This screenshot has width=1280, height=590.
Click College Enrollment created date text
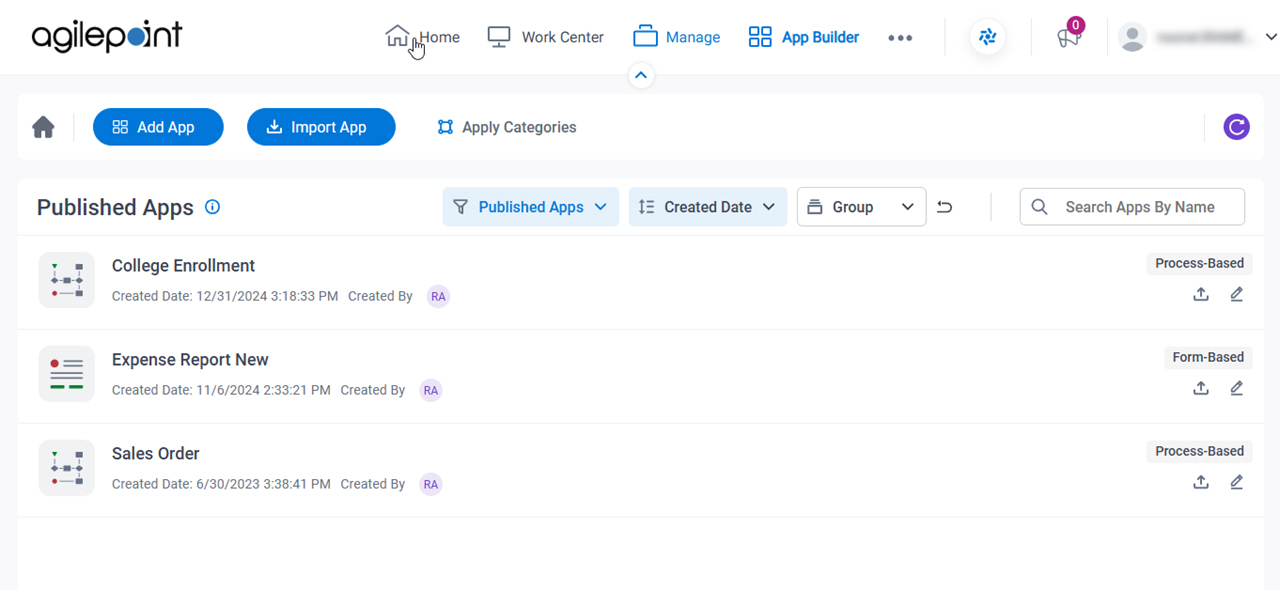[225, 296]
